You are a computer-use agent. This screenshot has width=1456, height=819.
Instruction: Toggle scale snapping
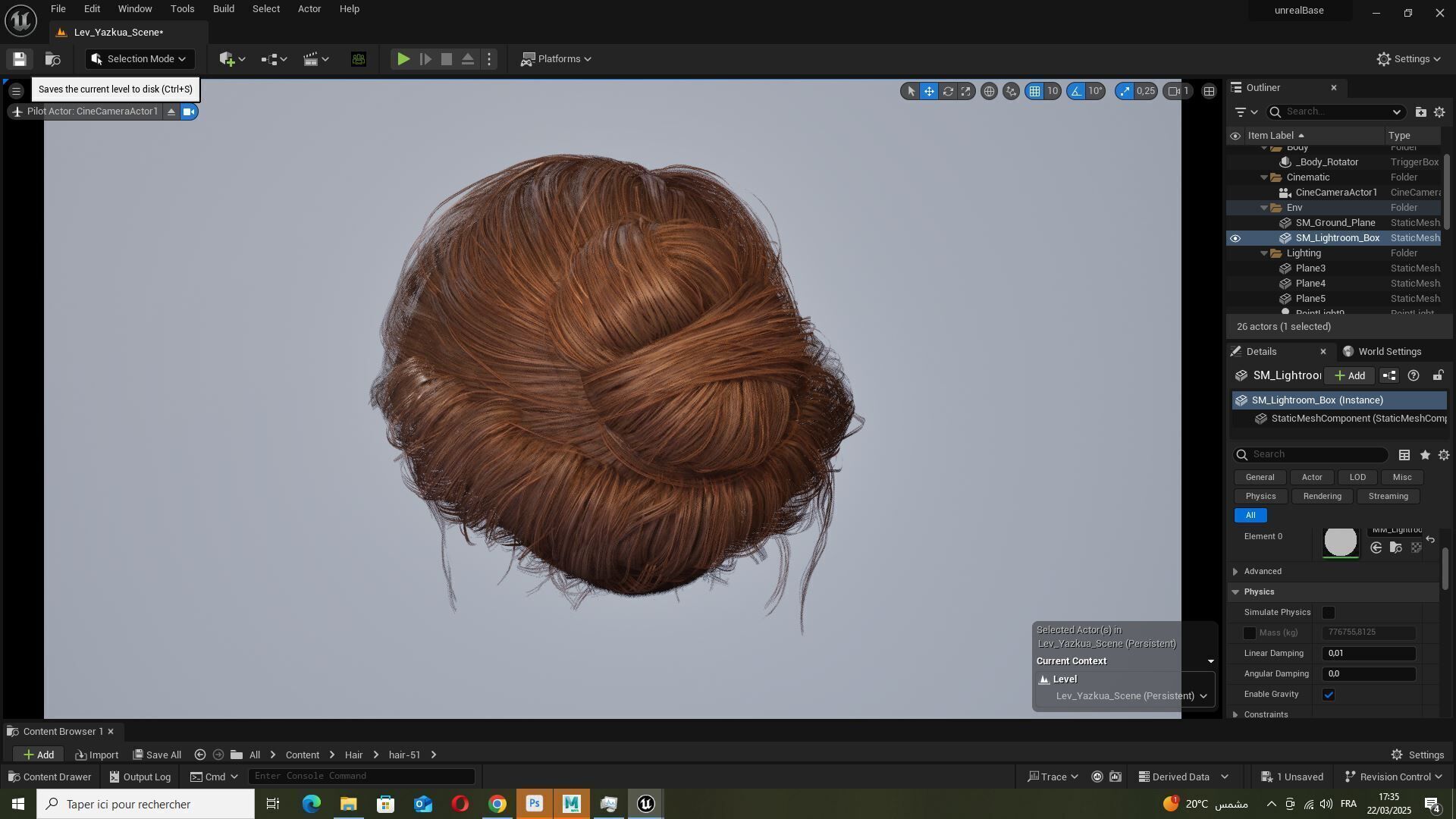coord(1125,92)
